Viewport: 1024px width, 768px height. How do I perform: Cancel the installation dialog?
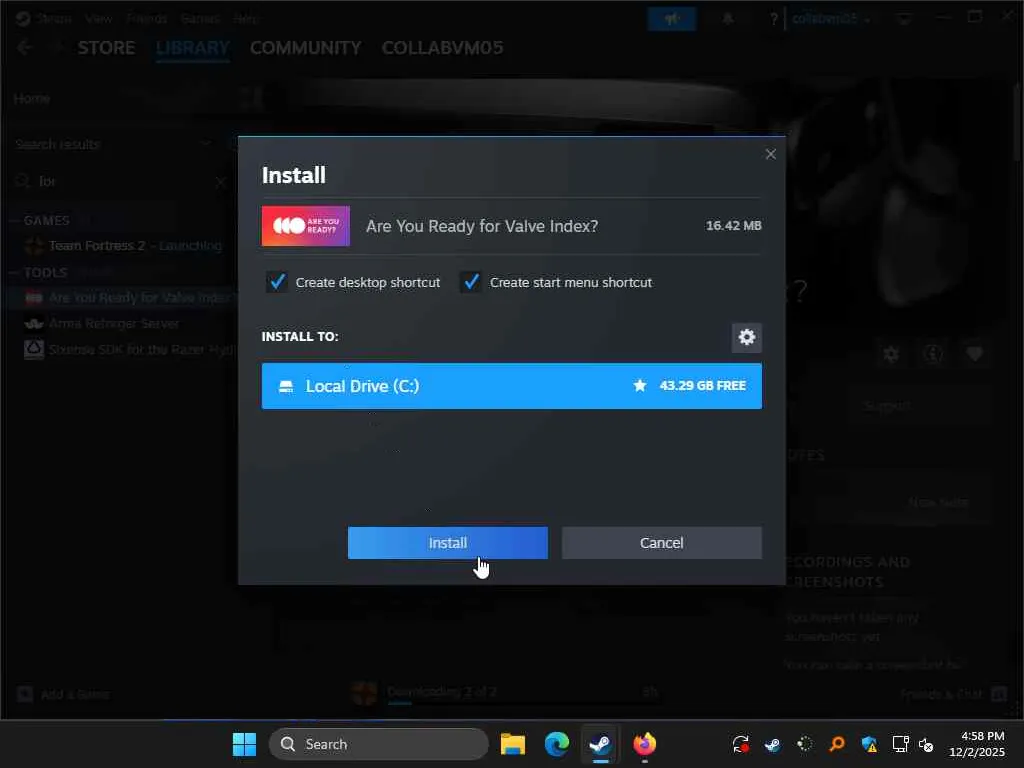[662, 543]
